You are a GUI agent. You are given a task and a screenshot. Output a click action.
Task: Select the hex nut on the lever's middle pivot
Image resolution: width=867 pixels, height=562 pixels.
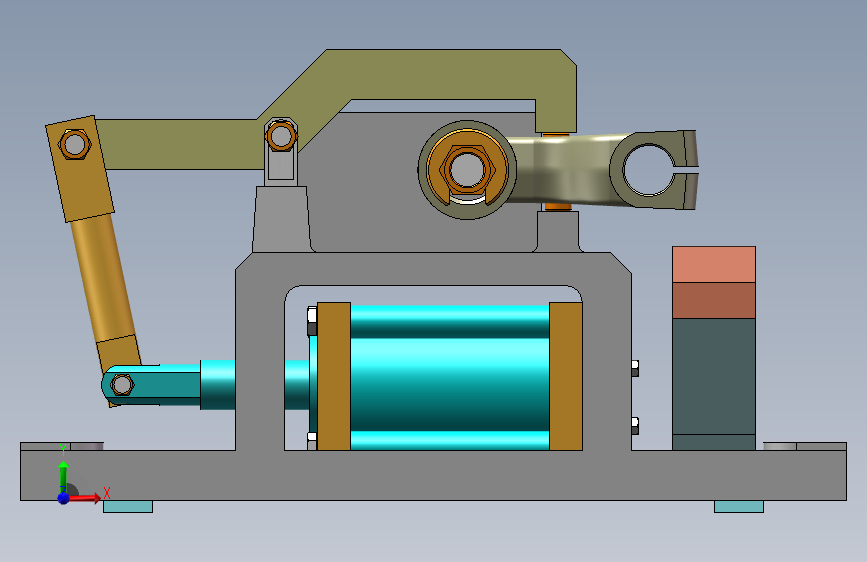pyautogui.click(x=281, y=136)
